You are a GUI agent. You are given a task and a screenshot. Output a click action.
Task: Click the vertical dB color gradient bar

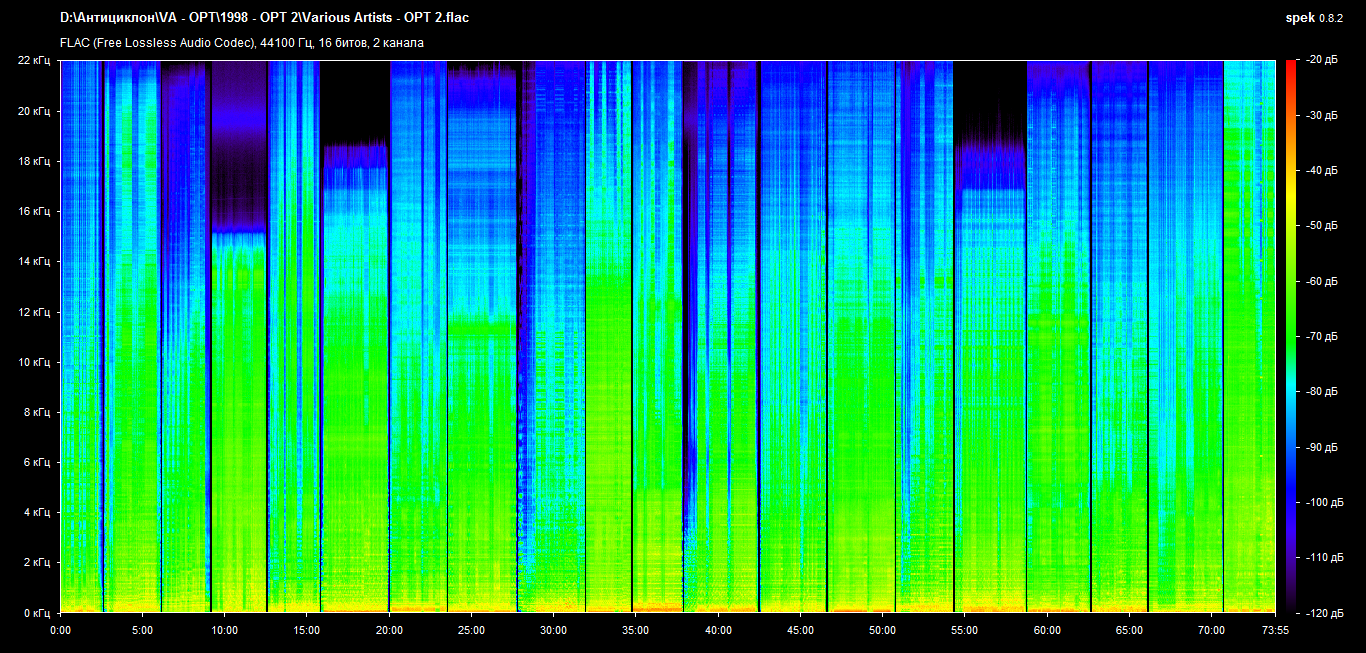[1290, 336]
